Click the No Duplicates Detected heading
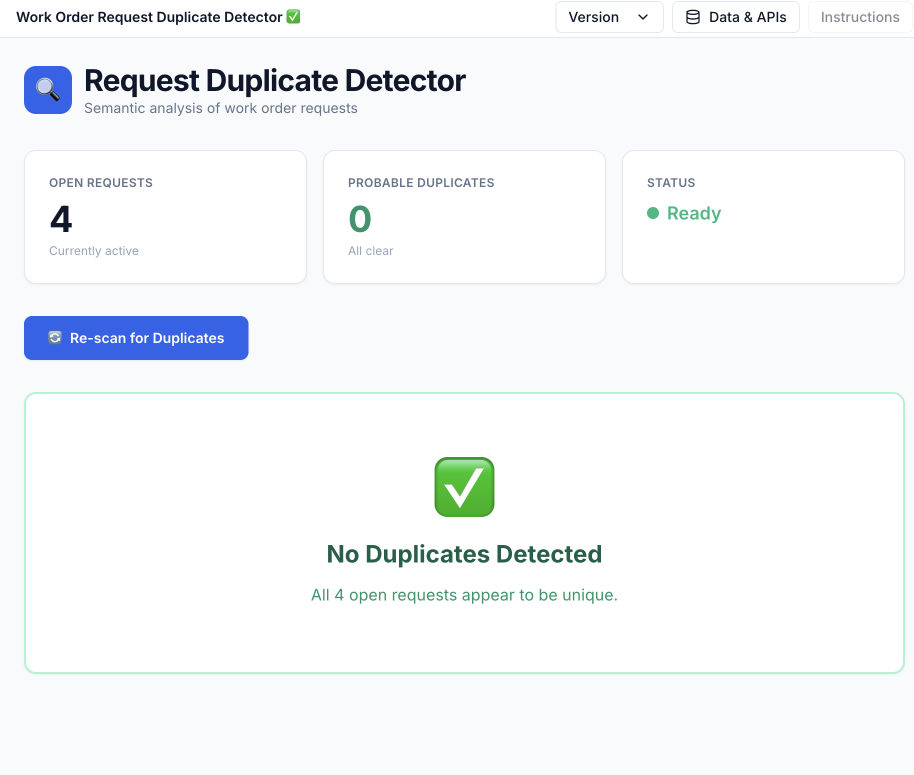 [x=464, y=554]
